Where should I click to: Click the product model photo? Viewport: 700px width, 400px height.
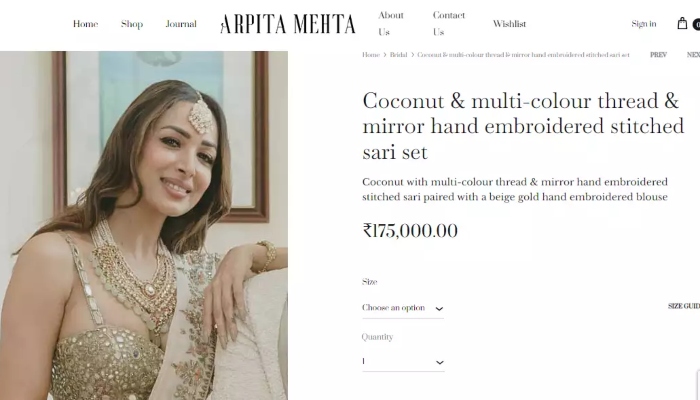pos(144,225)
